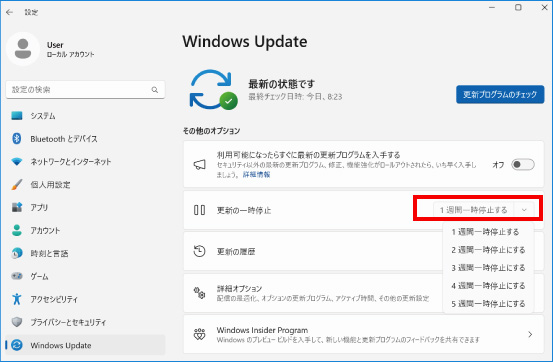Click the User profile avatar
The image size is (553, 362).
23,49
